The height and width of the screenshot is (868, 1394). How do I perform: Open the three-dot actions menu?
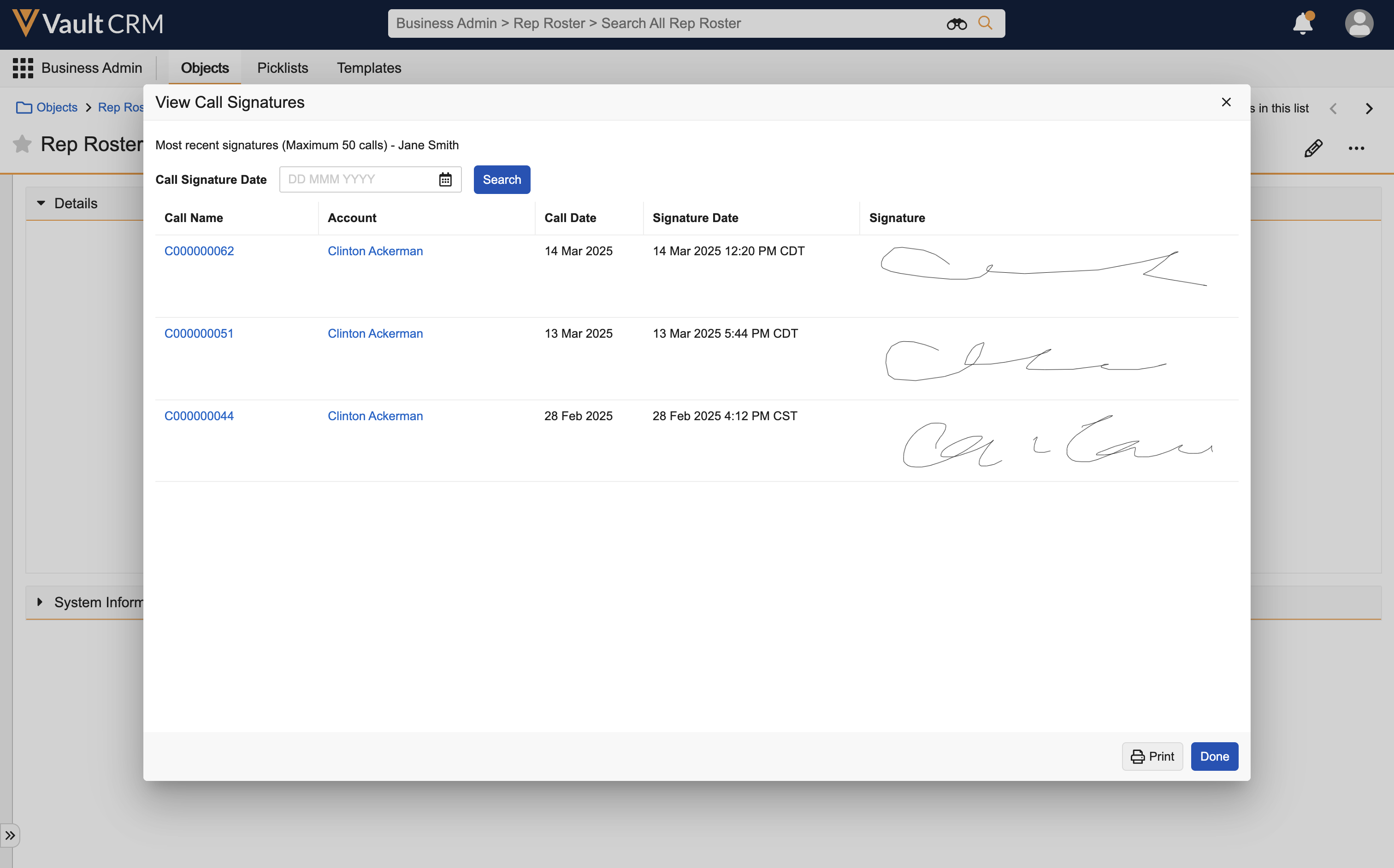pos(1356,148)
